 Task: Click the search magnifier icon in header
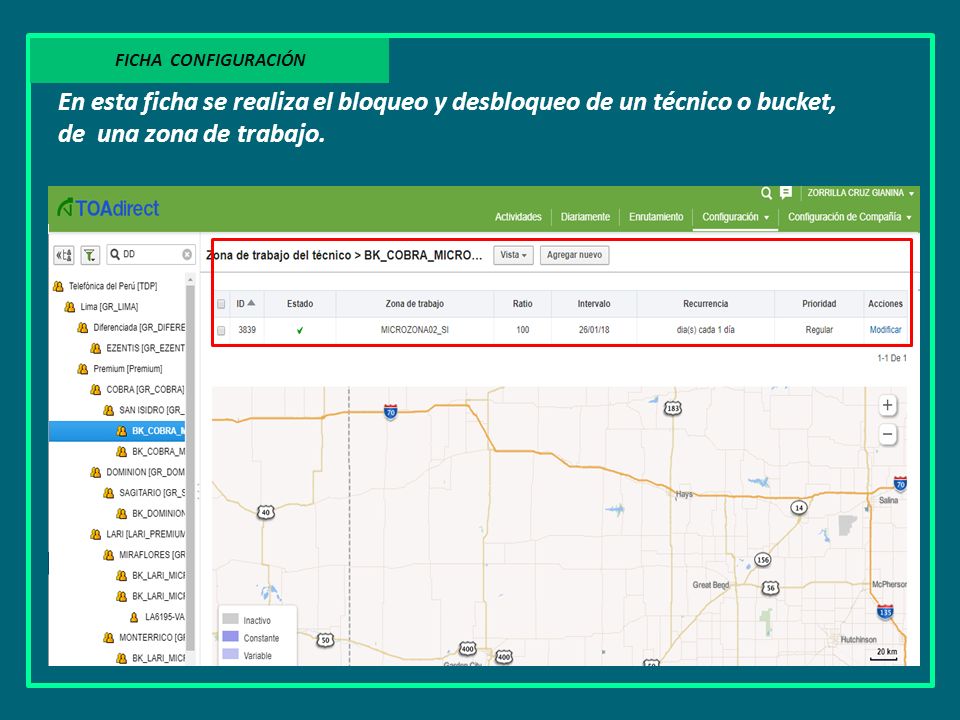coord(766,193)
